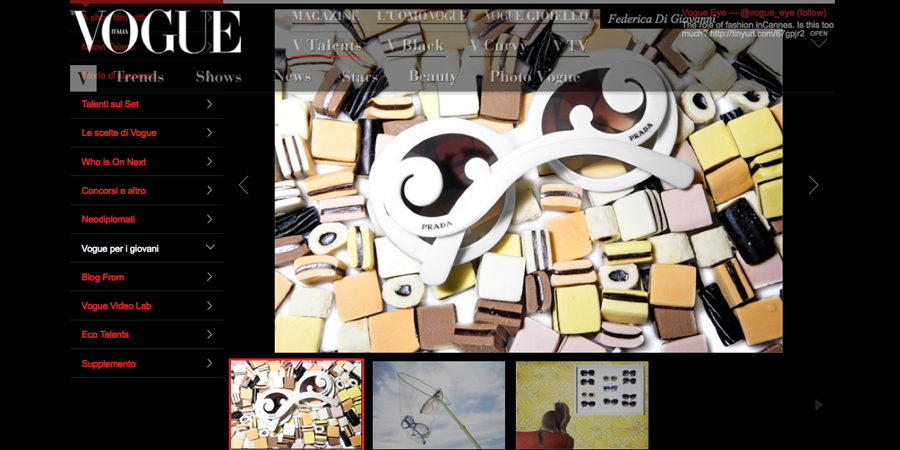Open the Vogue Video Lab link
900x450 pixels.
117,306
